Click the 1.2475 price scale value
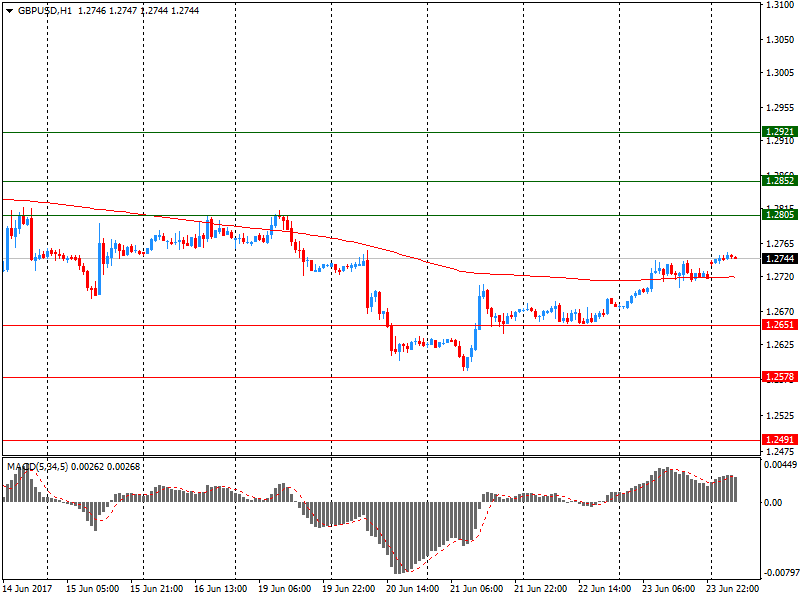This screenshot has height=600, width=800. 780,452
